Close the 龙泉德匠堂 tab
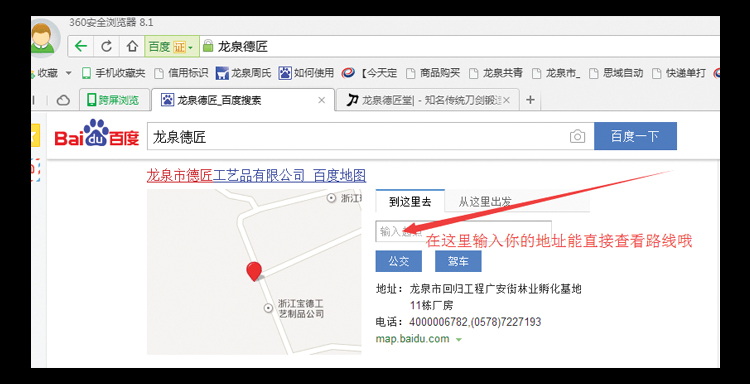This screenshot has width=750, height=384. click(x=507, y=100)
